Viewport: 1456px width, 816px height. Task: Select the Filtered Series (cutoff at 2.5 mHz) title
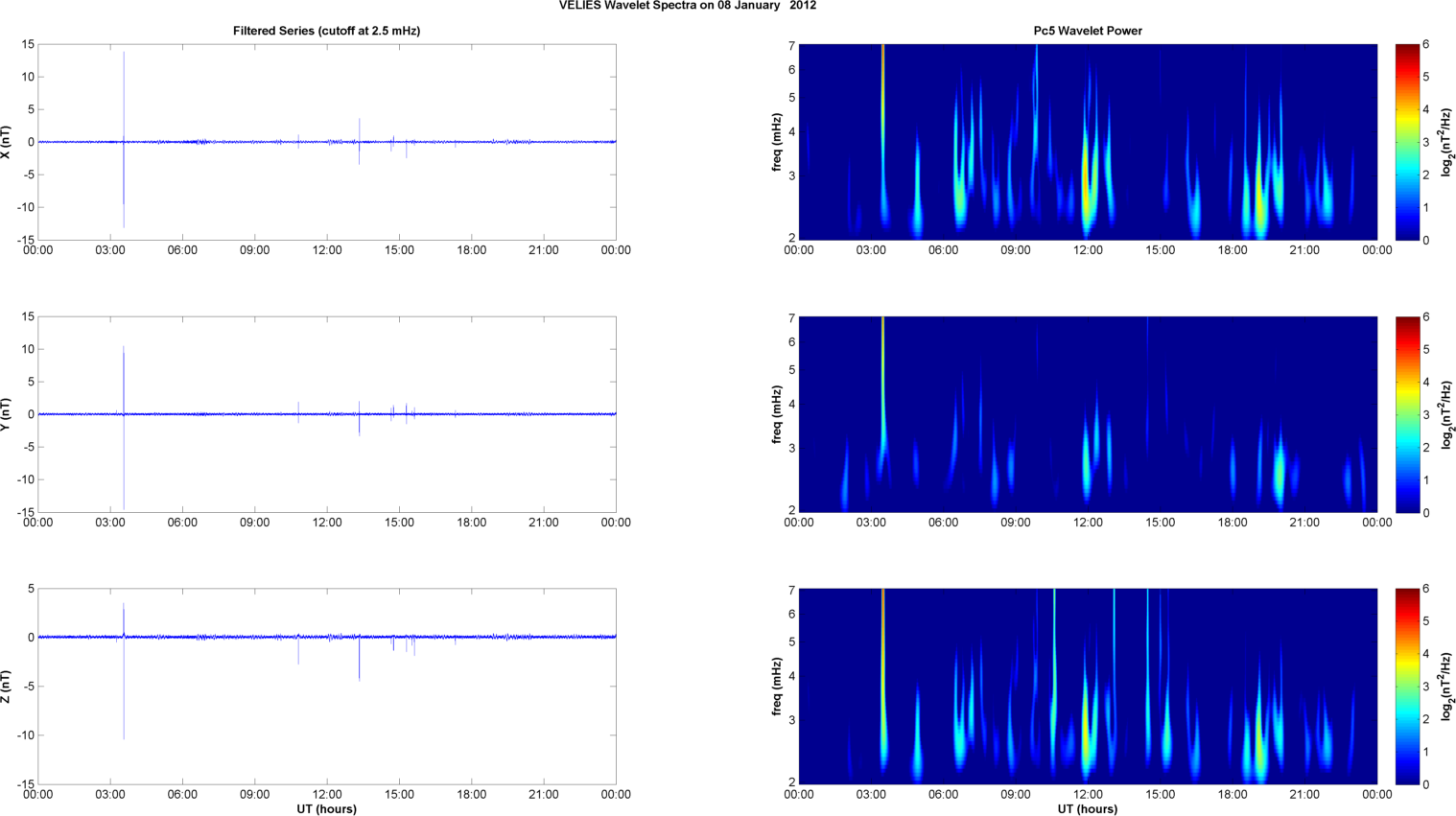(326, 31)
